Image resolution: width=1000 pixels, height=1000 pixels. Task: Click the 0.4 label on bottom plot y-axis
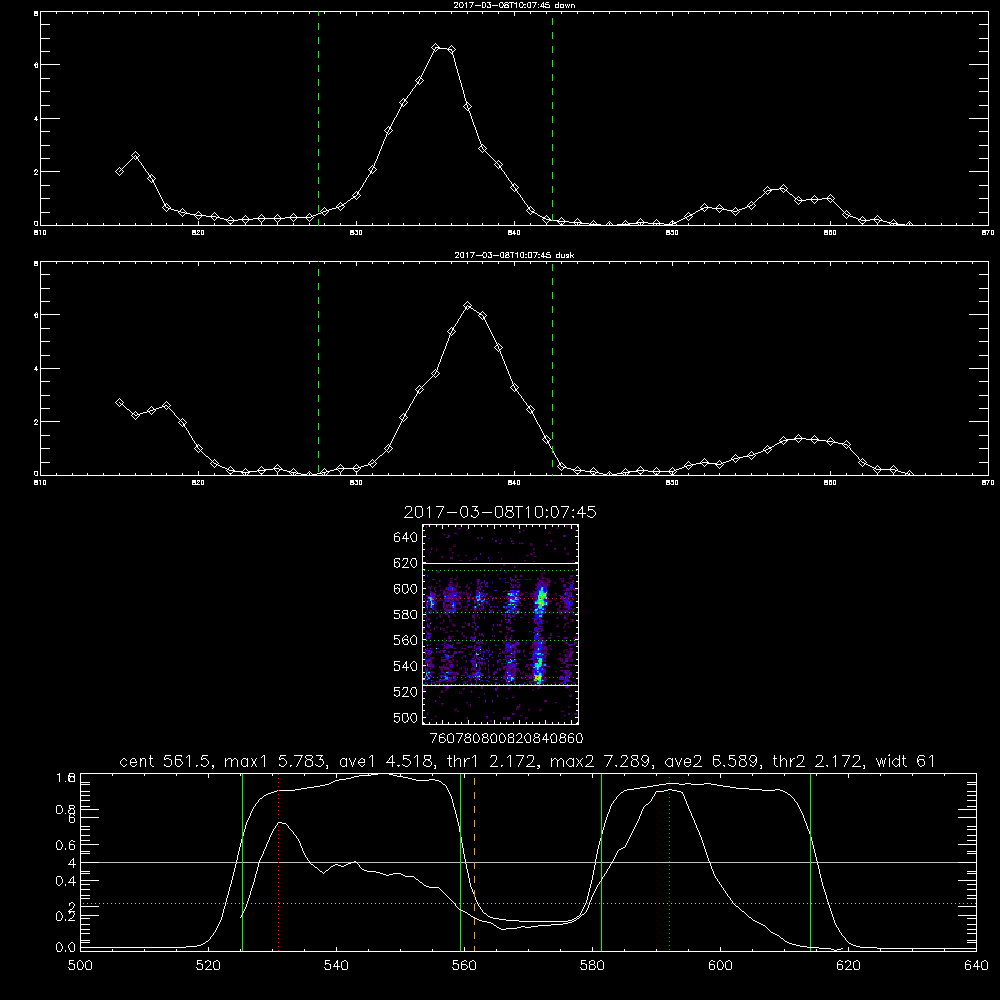(x=66, y=881)
